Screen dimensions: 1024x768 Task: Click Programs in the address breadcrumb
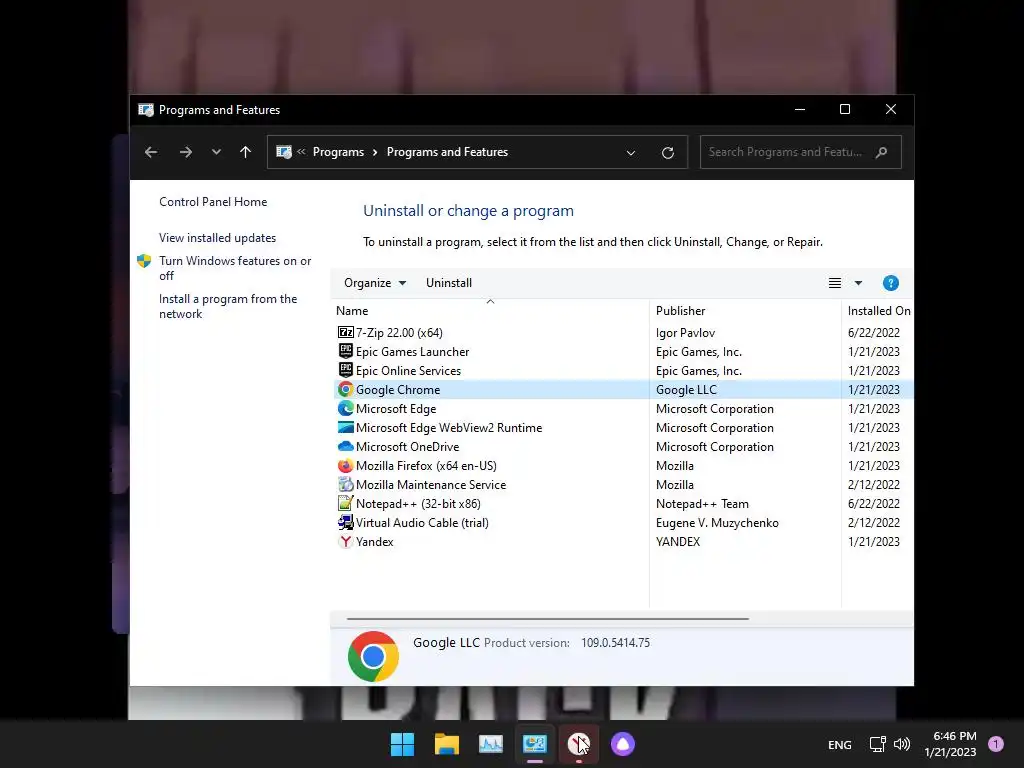pos(338,152)
